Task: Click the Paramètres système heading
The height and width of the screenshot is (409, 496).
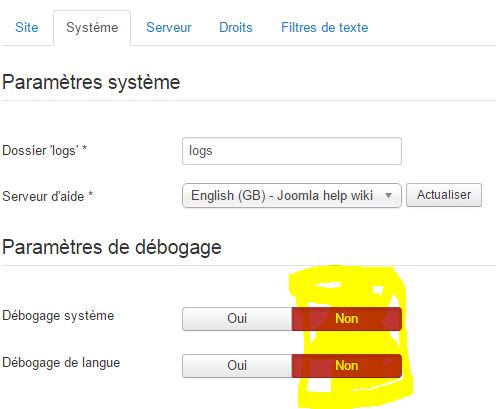Action: tap(91, 82)
